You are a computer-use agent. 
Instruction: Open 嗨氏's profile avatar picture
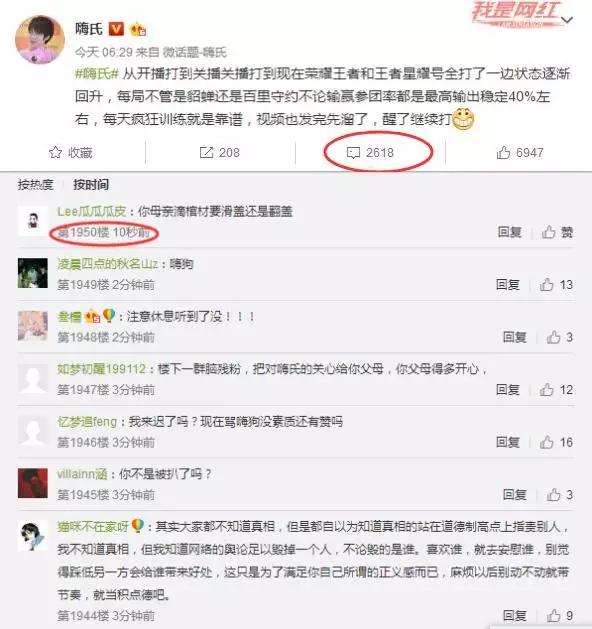point(40,40)
